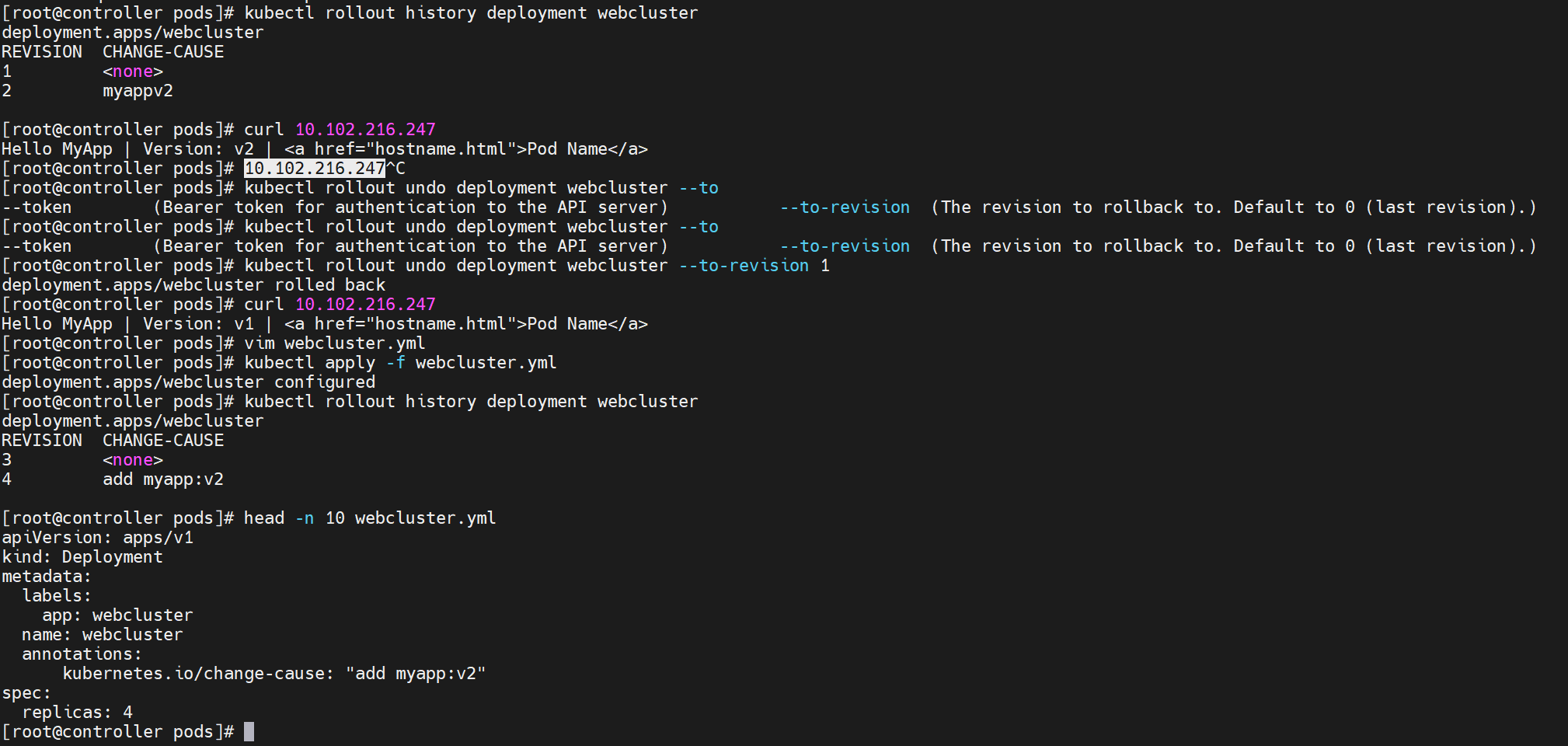Click the 'spec:' line
The image size is (1568, 746).
(x=26, y=693)
